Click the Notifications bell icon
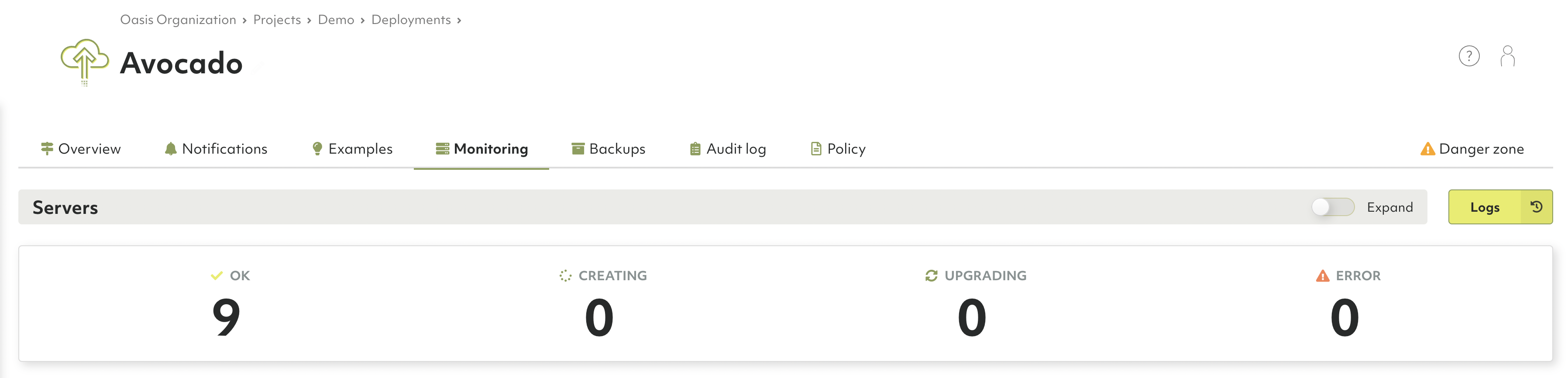The height and width of the screenshot is (378, 1568). (170, 149)
